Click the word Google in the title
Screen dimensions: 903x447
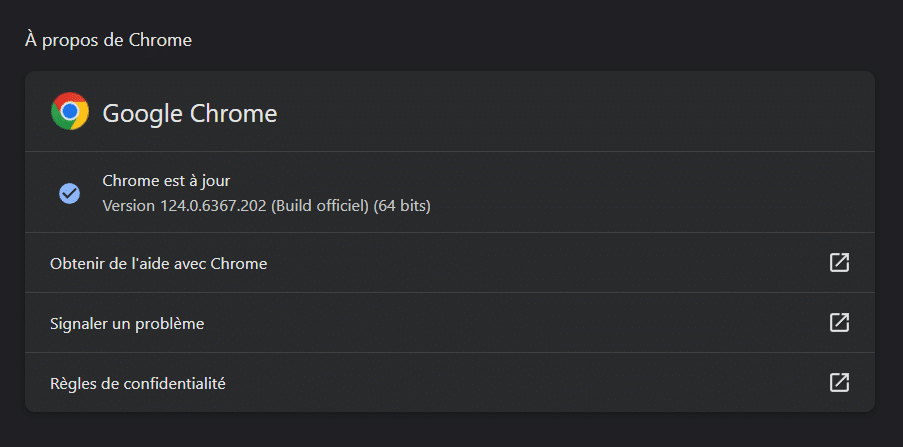click(143, 113)
